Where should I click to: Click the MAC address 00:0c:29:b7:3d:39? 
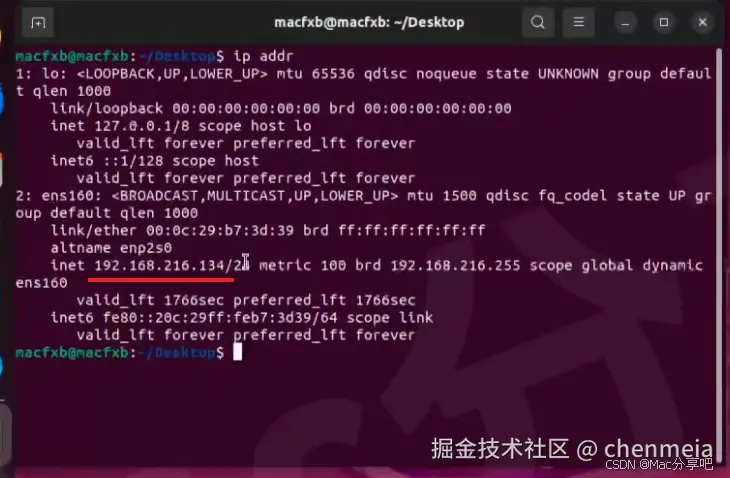220,230
